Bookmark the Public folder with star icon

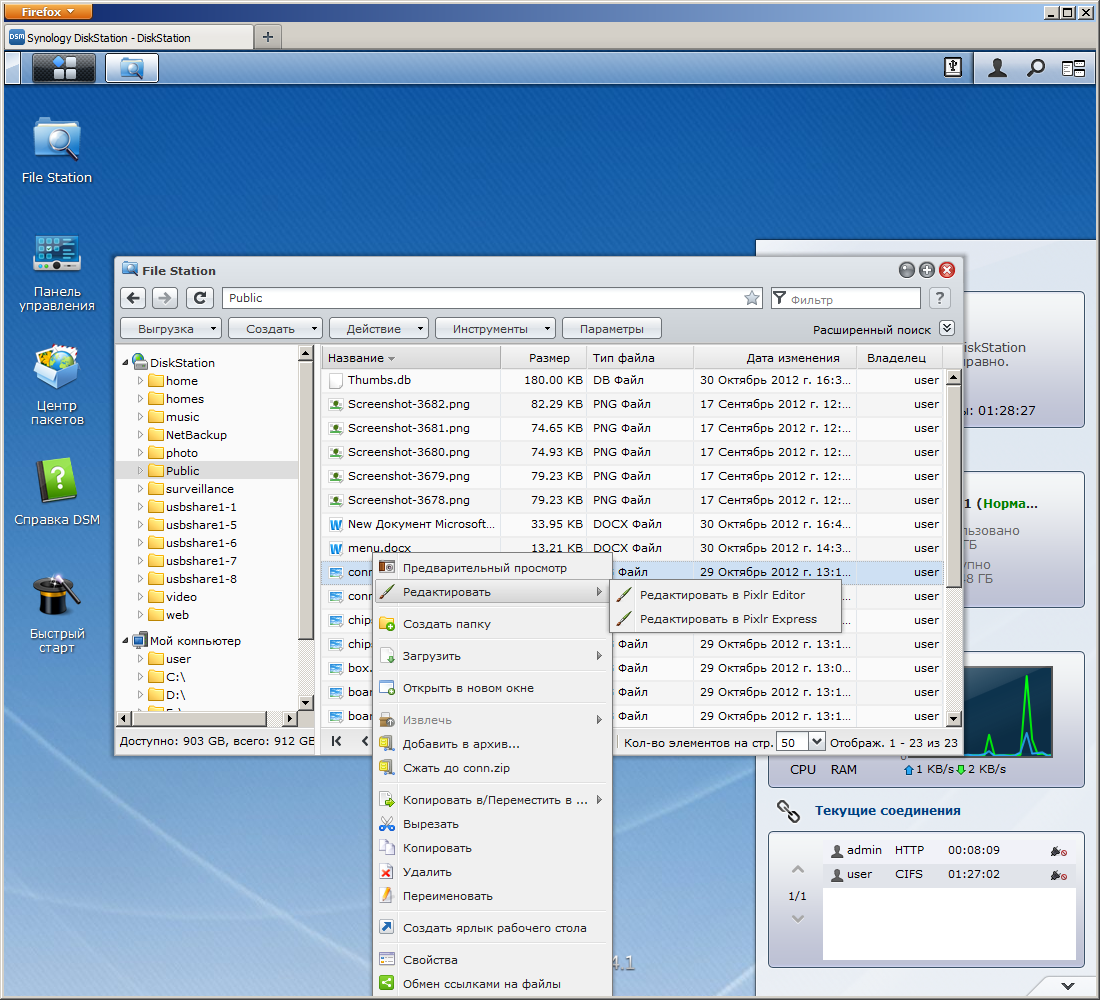click(x=752, y=298)
